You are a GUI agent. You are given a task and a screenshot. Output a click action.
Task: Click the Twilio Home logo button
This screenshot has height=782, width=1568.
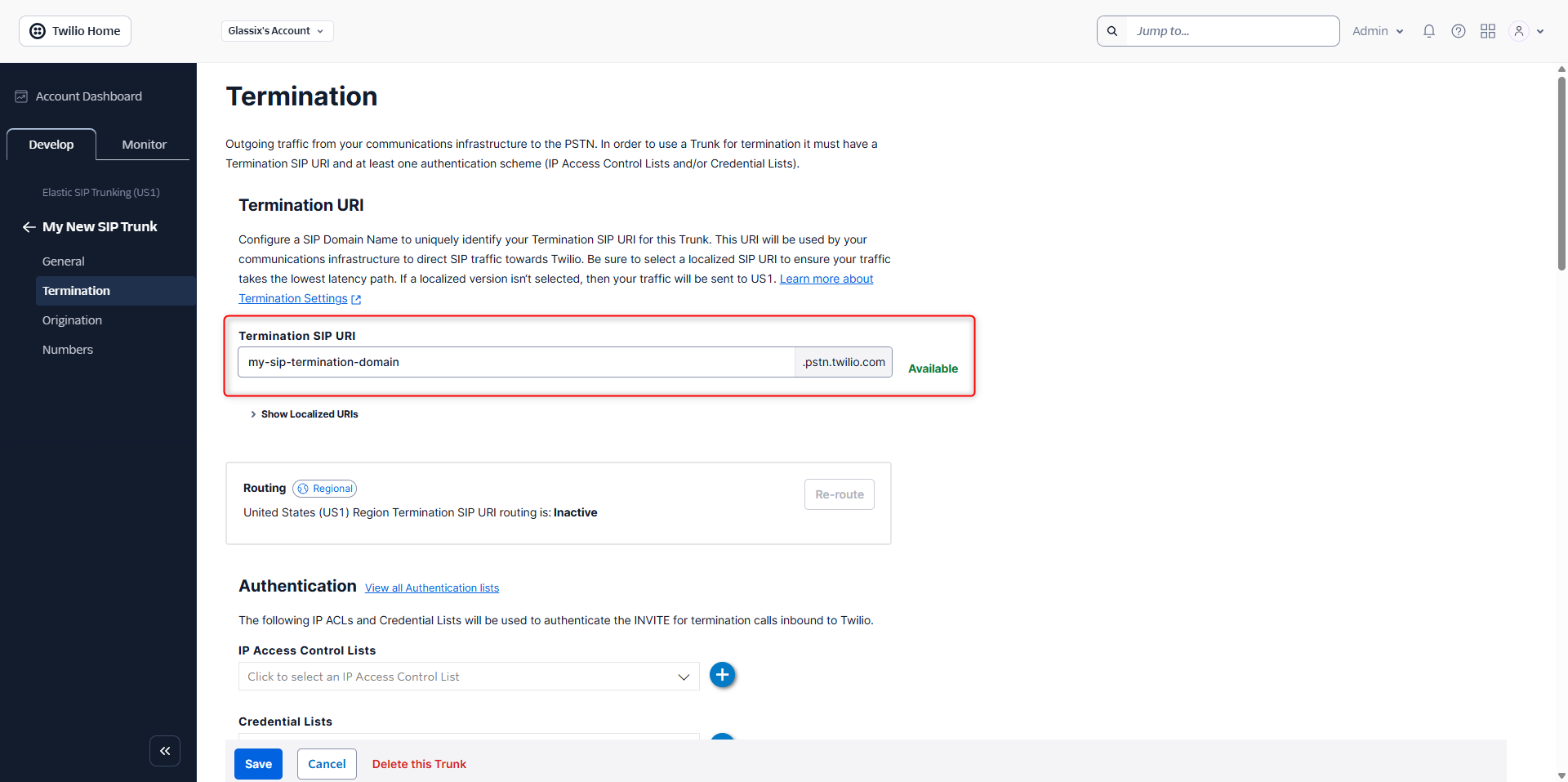coord(75,31)
